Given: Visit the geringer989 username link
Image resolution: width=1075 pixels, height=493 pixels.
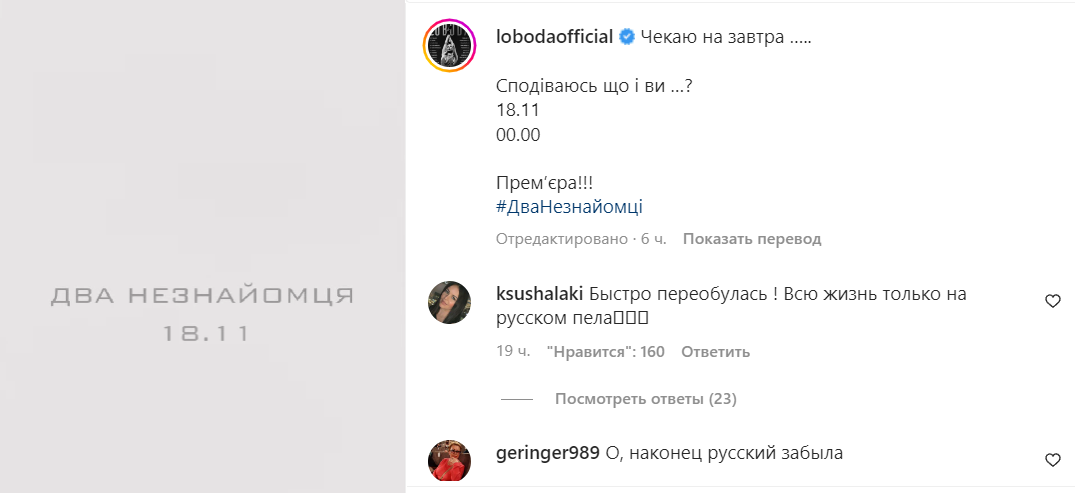Looking at the screenshot, I should [547, 453].
